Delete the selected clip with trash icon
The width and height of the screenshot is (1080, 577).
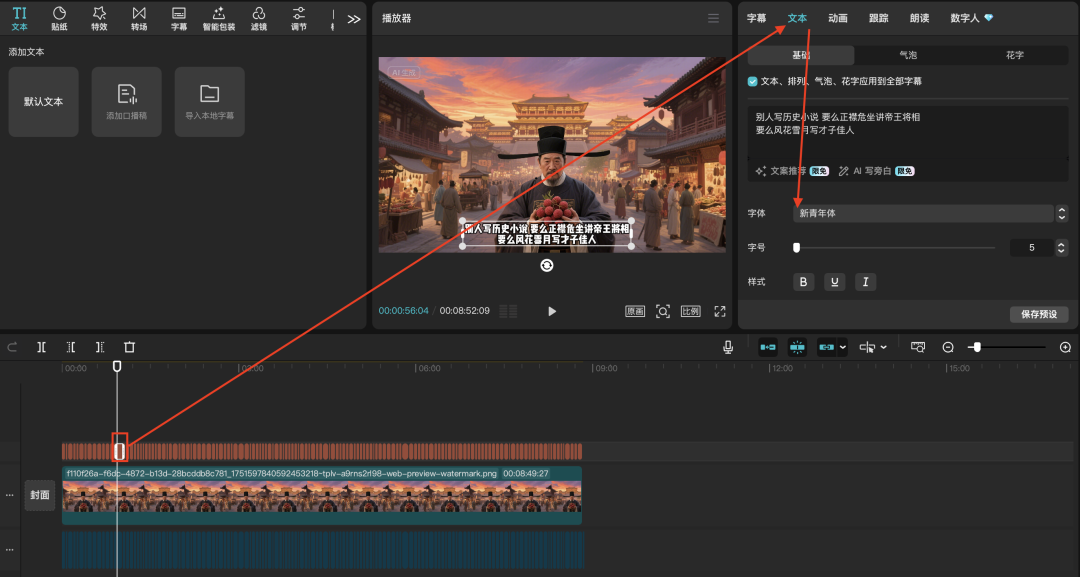click(129, 347)
